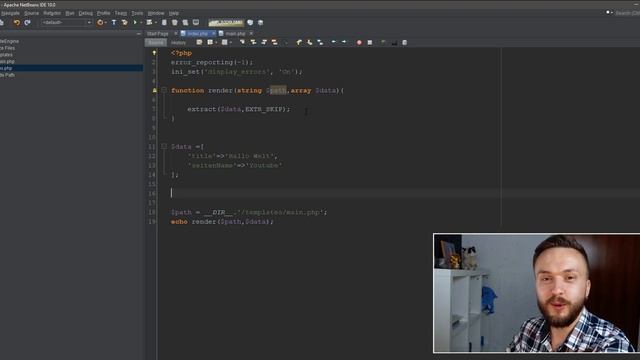This screenshot has width=640, height=360.
Task: Click the Shift Line Right arrow icon
Action: point(344,42)
